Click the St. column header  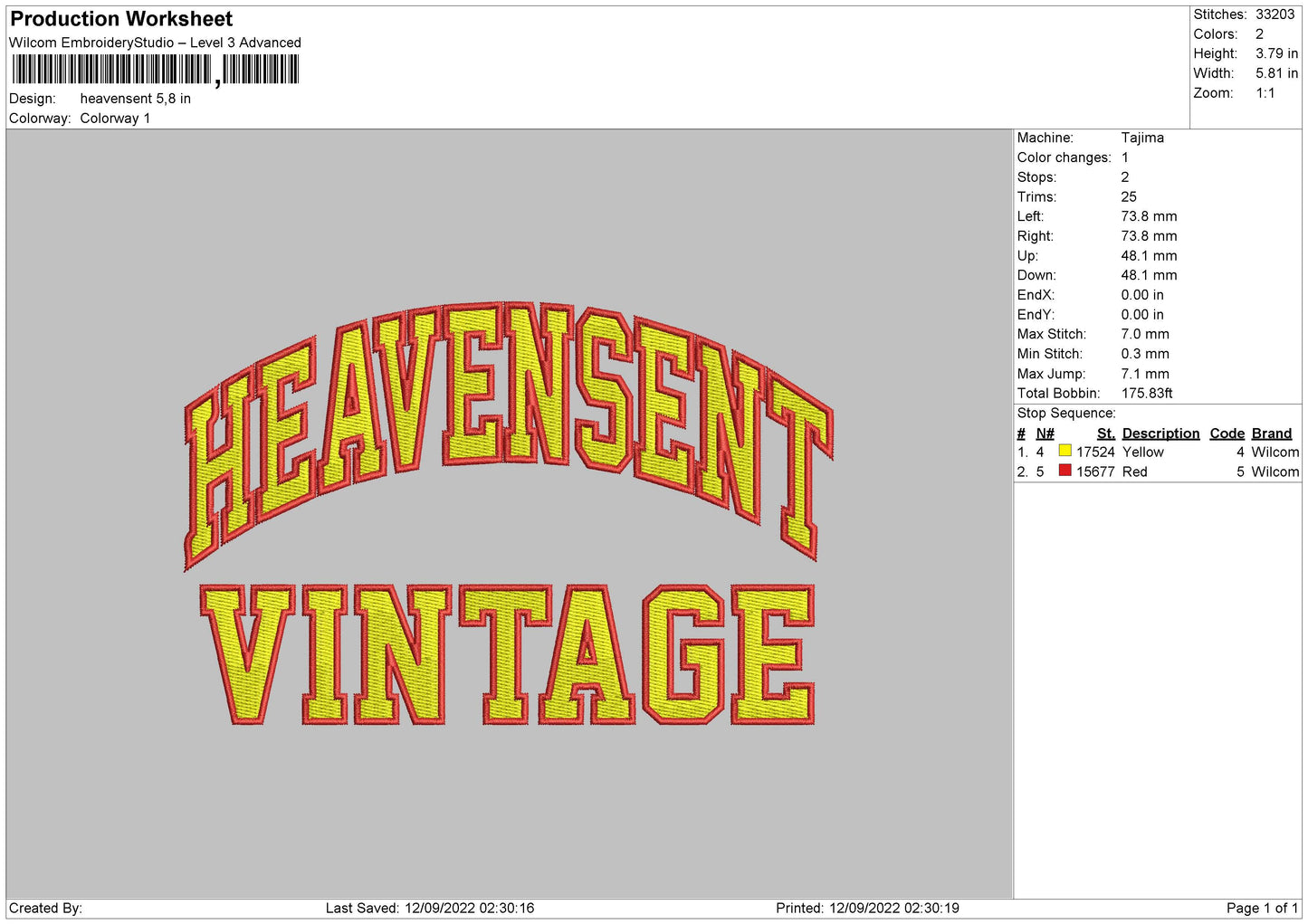1105,433
